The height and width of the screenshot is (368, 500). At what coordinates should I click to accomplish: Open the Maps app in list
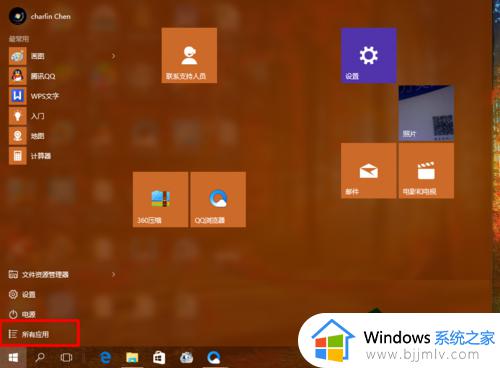(27, 136)
